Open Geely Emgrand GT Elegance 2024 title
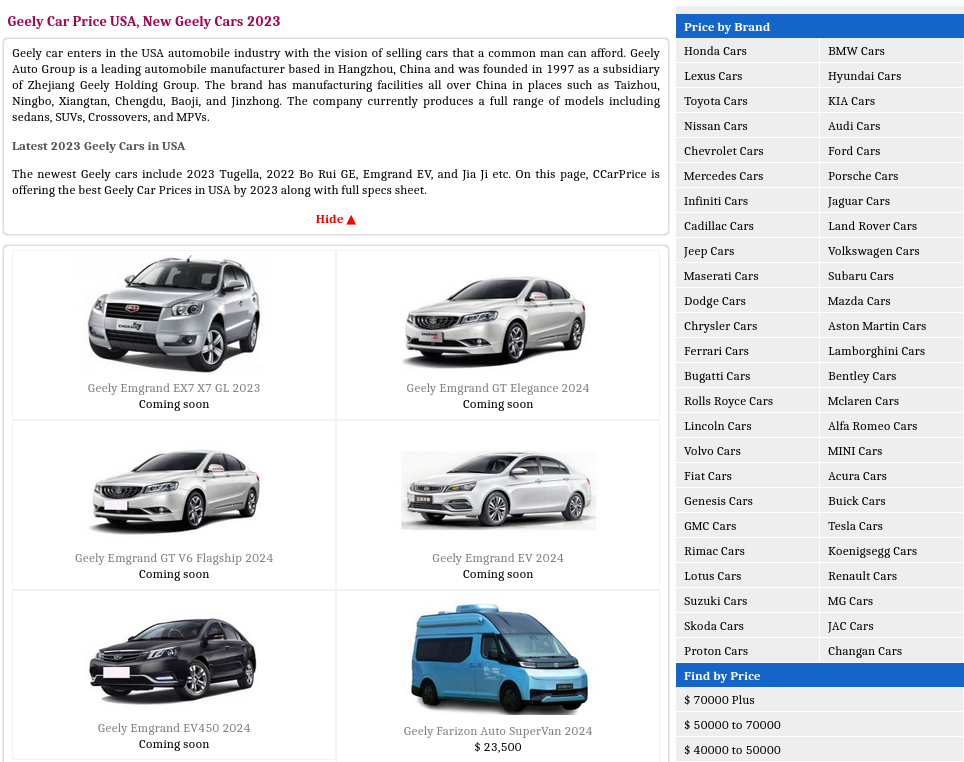 coord(497,388)
